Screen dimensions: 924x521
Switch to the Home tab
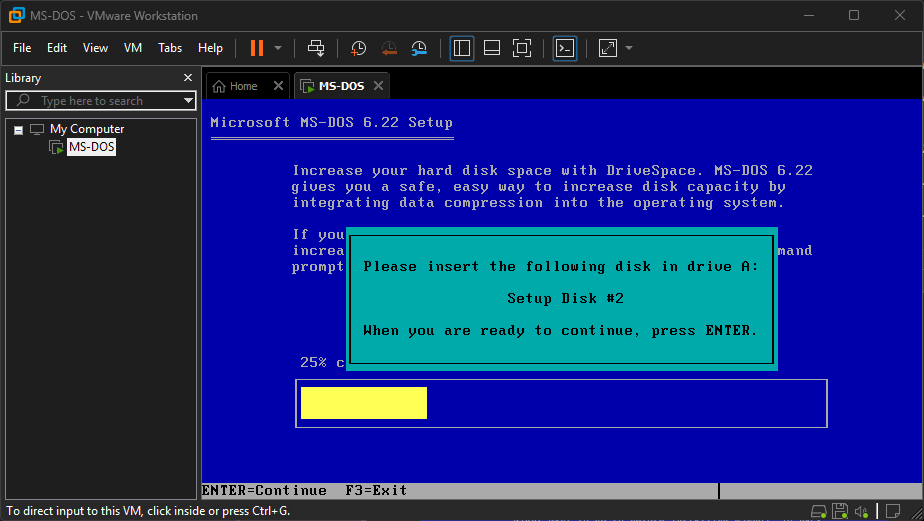236,86
